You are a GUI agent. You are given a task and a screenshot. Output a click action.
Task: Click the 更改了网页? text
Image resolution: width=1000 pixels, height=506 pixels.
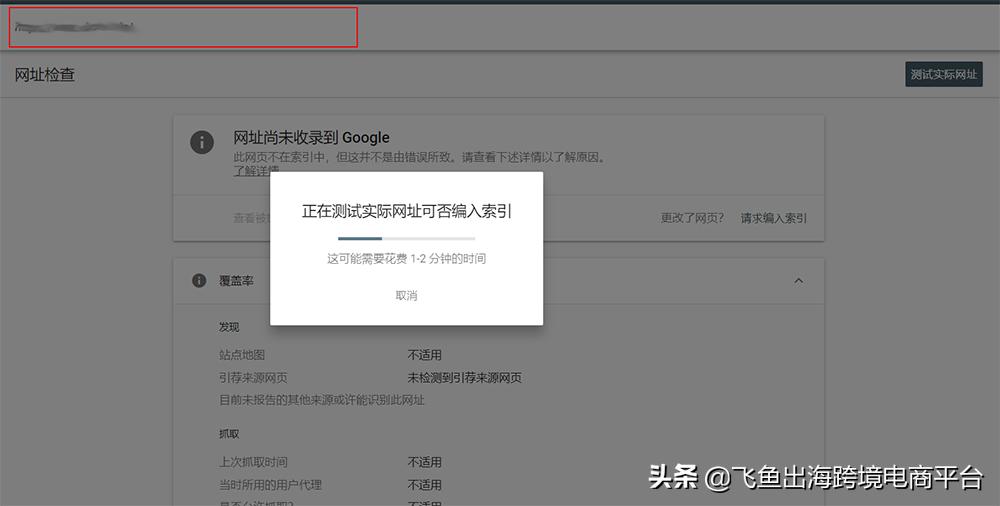pyautogui.click(x=692, y=218)
